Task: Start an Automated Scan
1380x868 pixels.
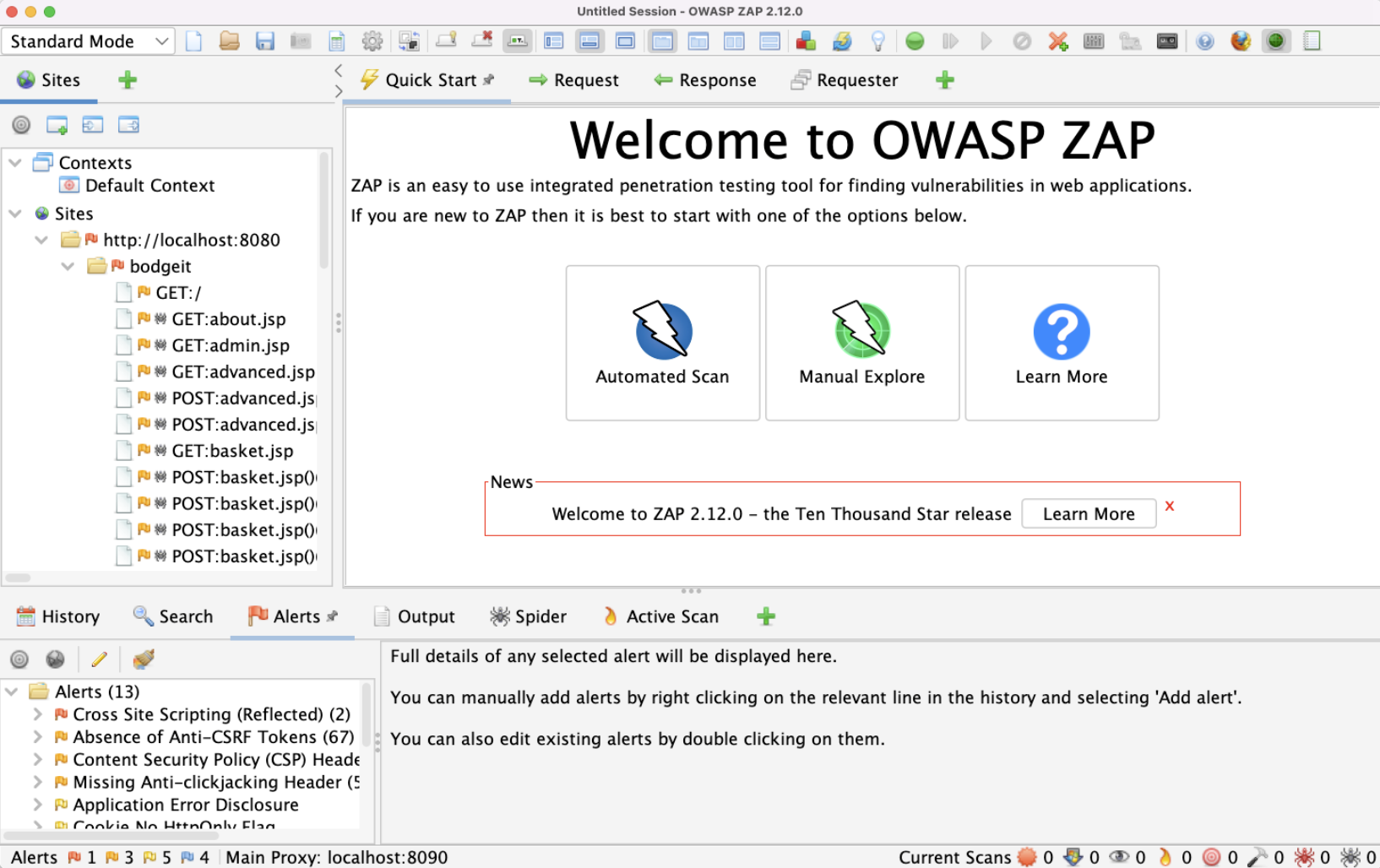Action: (x=662, y=344)
